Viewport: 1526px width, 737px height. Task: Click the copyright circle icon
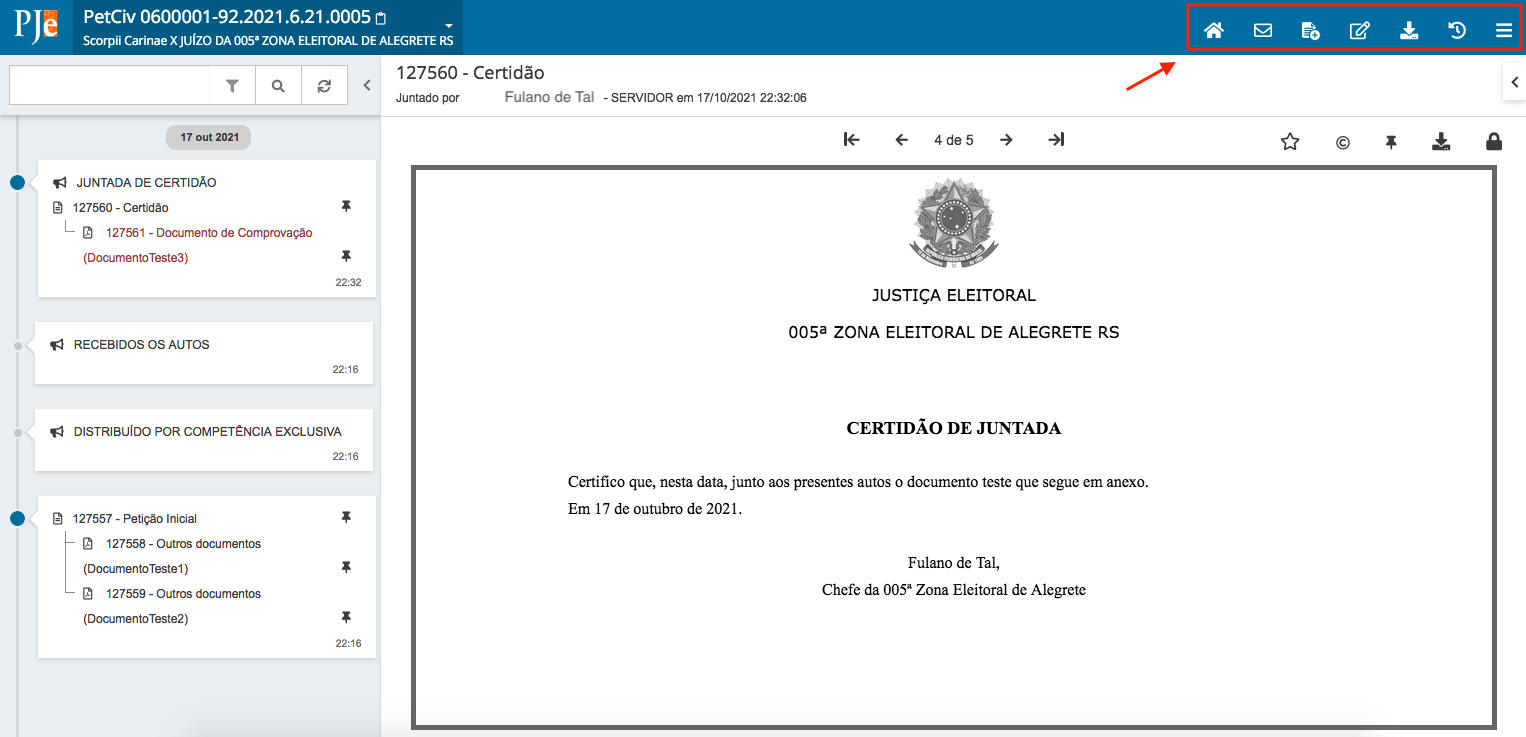pos(1343,142)
